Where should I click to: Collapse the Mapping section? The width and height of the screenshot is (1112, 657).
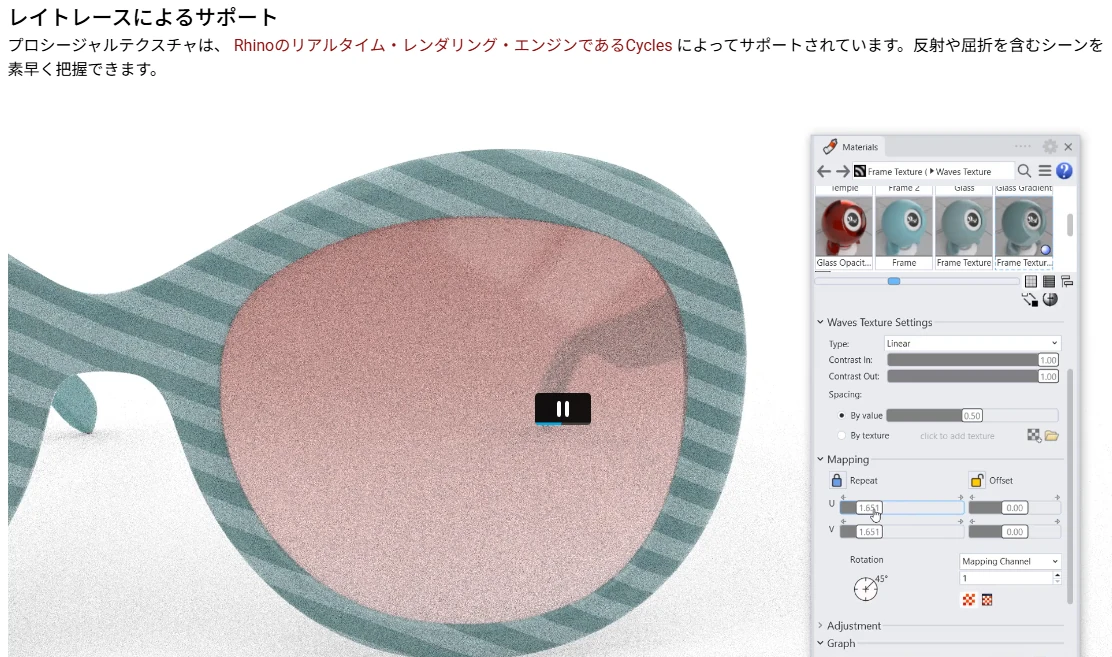click(820, 459)
